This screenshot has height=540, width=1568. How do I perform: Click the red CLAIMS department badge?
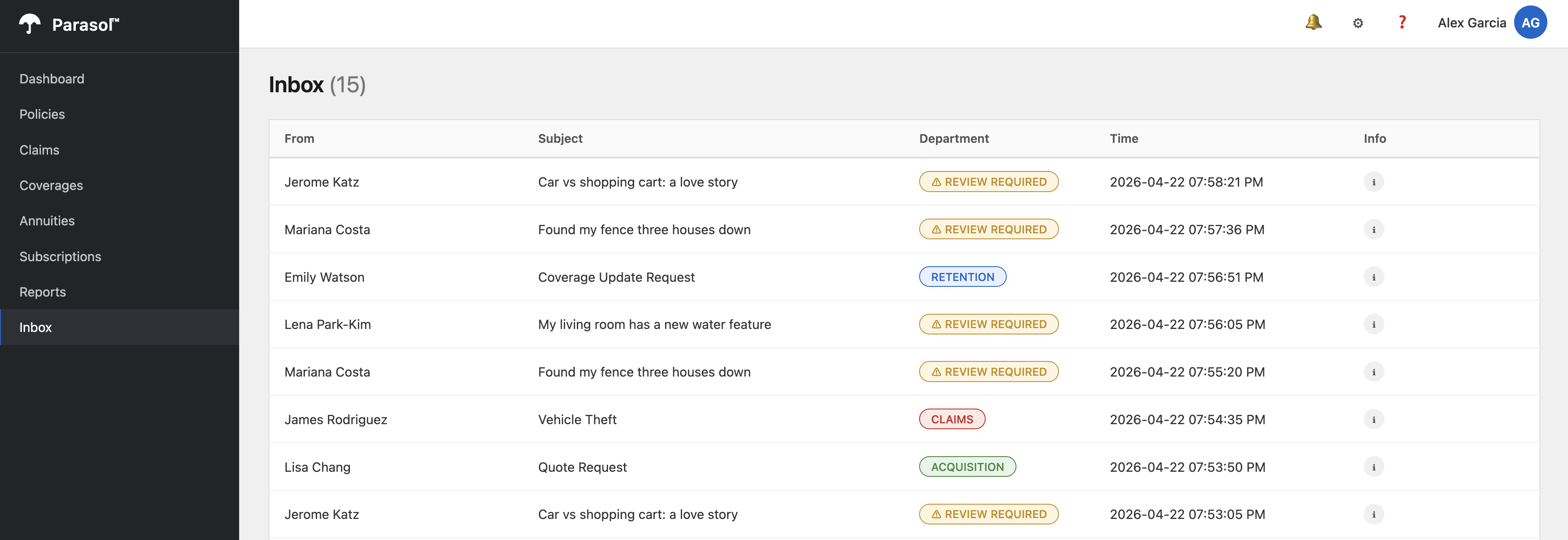tap(952, 420)
